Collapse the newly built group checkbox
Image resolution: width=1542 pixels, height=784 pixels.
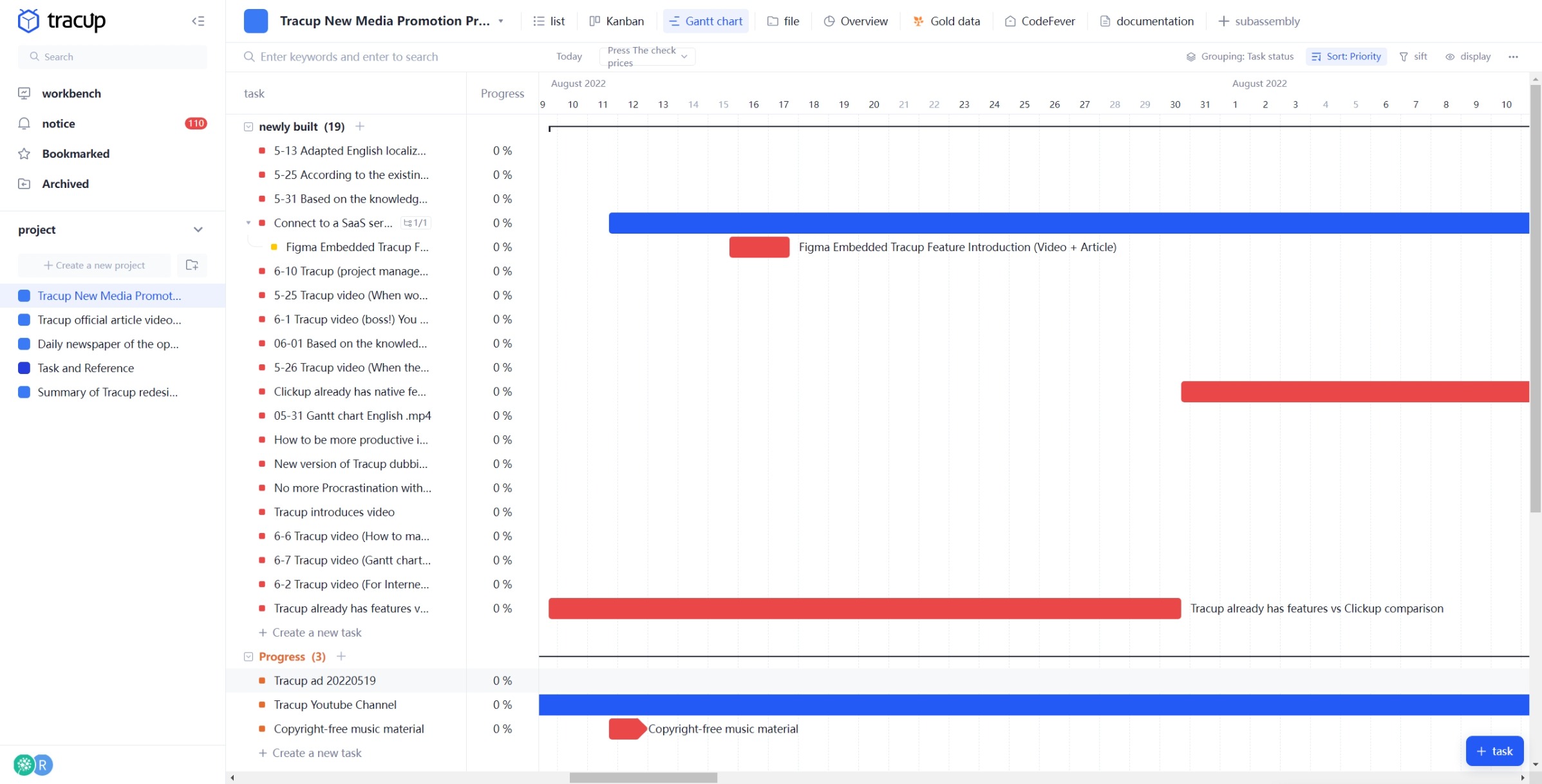point(249,127)
